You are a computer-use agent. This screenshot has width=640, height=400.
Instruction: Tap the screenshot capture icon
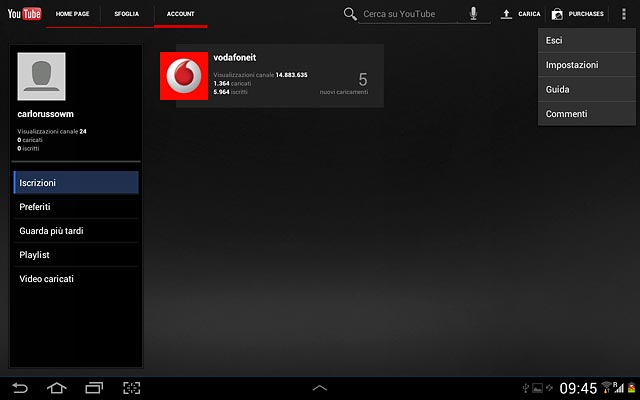tap(131, 388)
